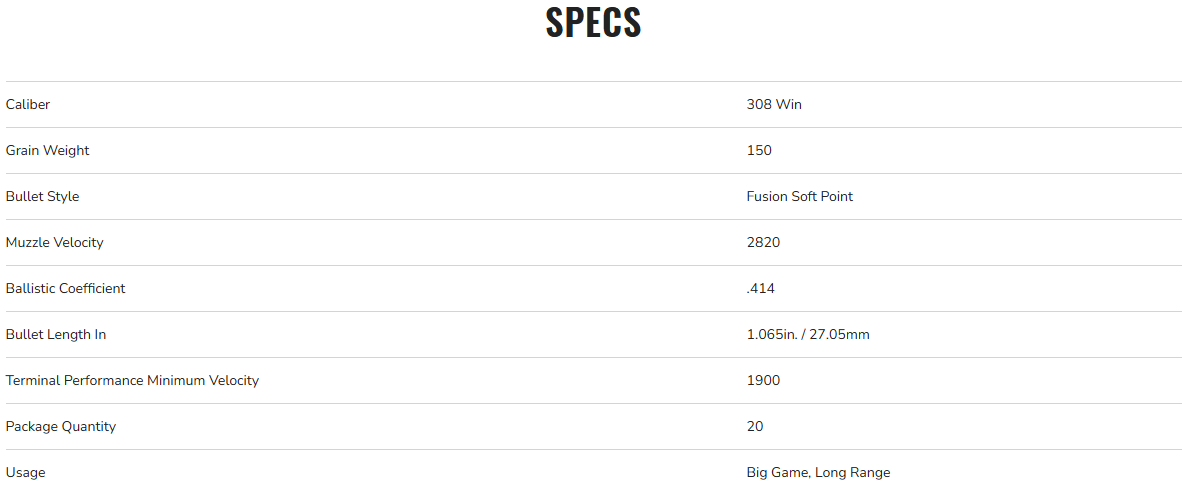Image resolution: width=1191 pixels, height=495 pixels.
Task: Click the SPECS heading
Action: click(x=593, y=23)
